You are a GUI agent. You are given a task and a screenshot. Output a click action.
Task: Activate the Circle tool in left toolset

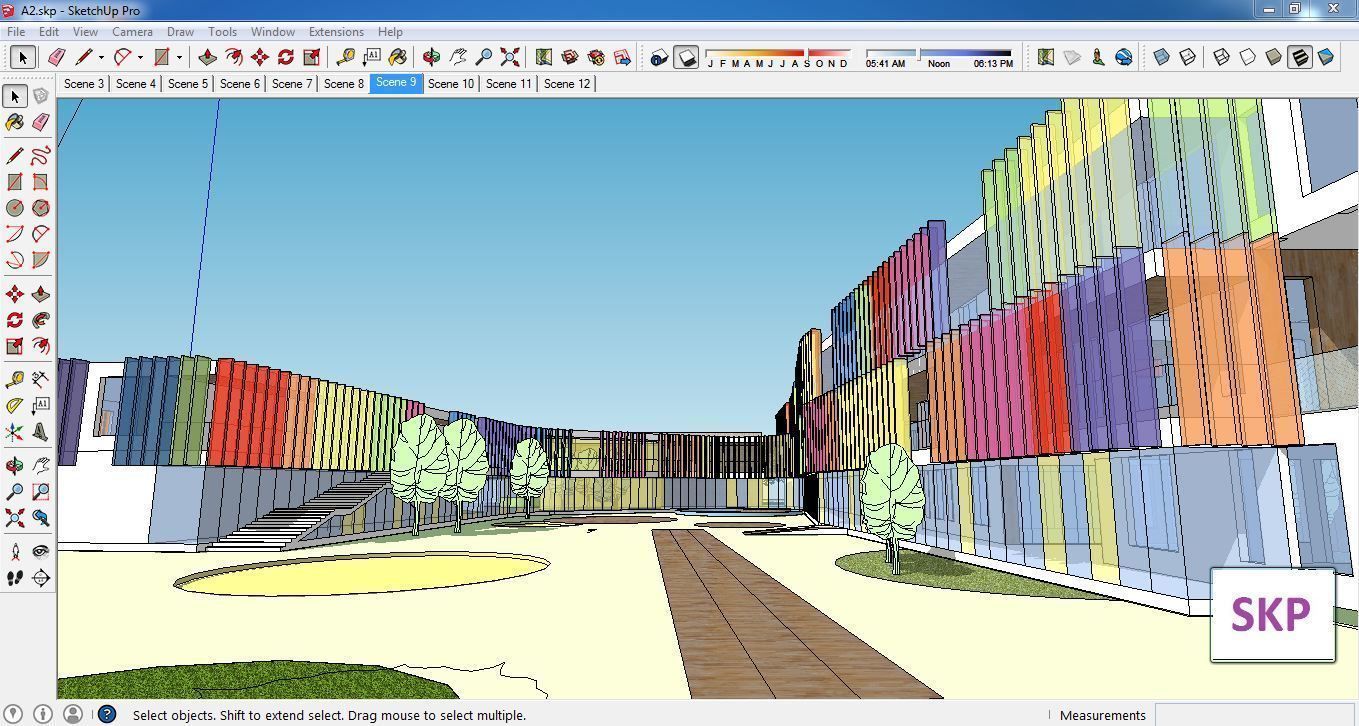(x=15, y=208)
